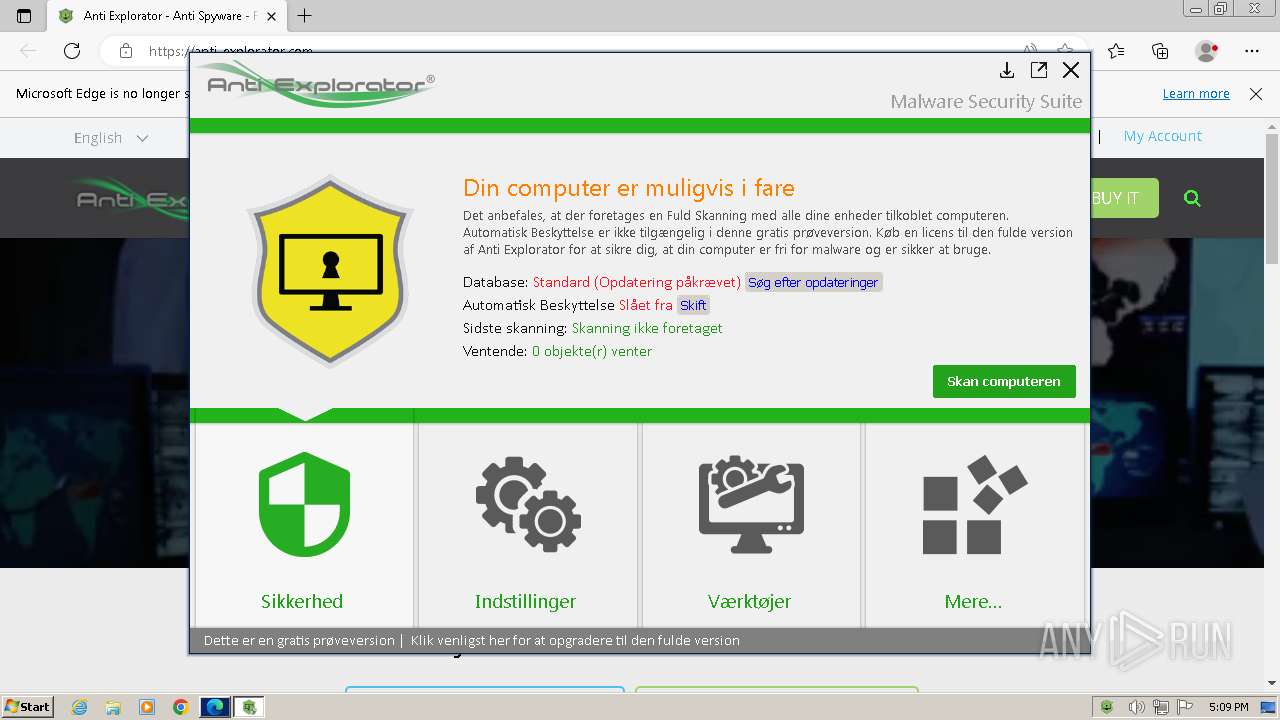Click Learn more link in Edge notification bar

(x=1196, y=93)
